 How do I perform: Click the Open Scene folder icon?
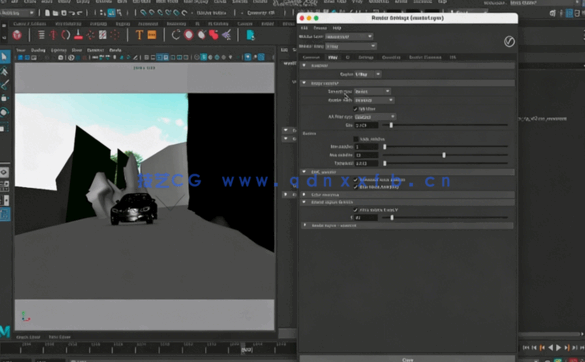55,13
